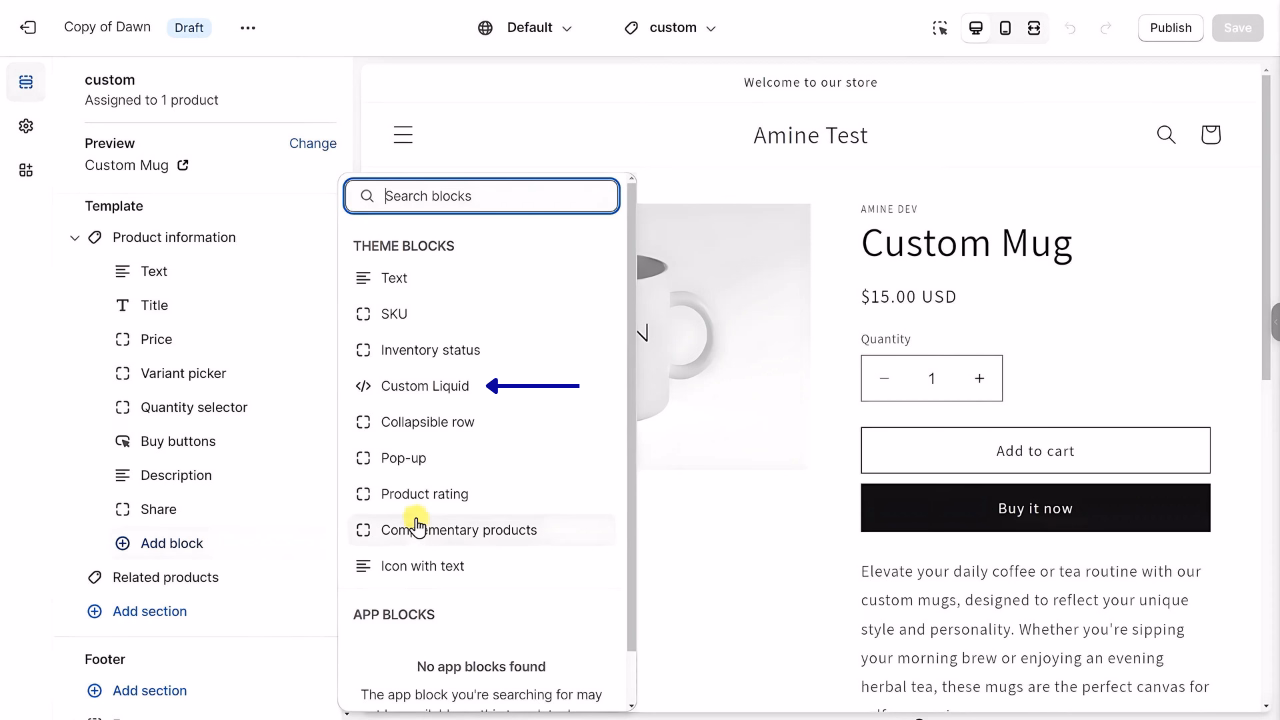Image resolution: width=1280 pixels, height=720 pixels.
Task: Switch to mobile preview icon
Action: pos(1005,28)
